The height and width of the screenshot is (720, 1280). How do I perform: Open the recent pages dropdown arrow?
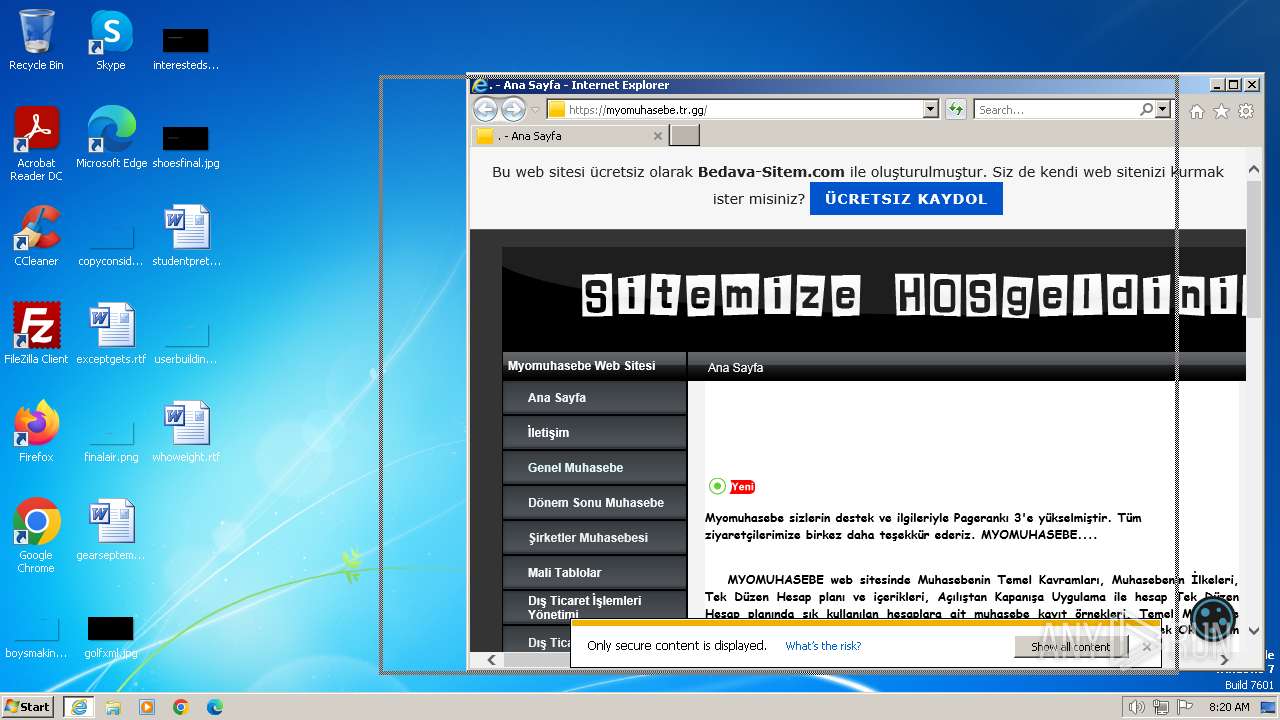click(x=535, y=110)
